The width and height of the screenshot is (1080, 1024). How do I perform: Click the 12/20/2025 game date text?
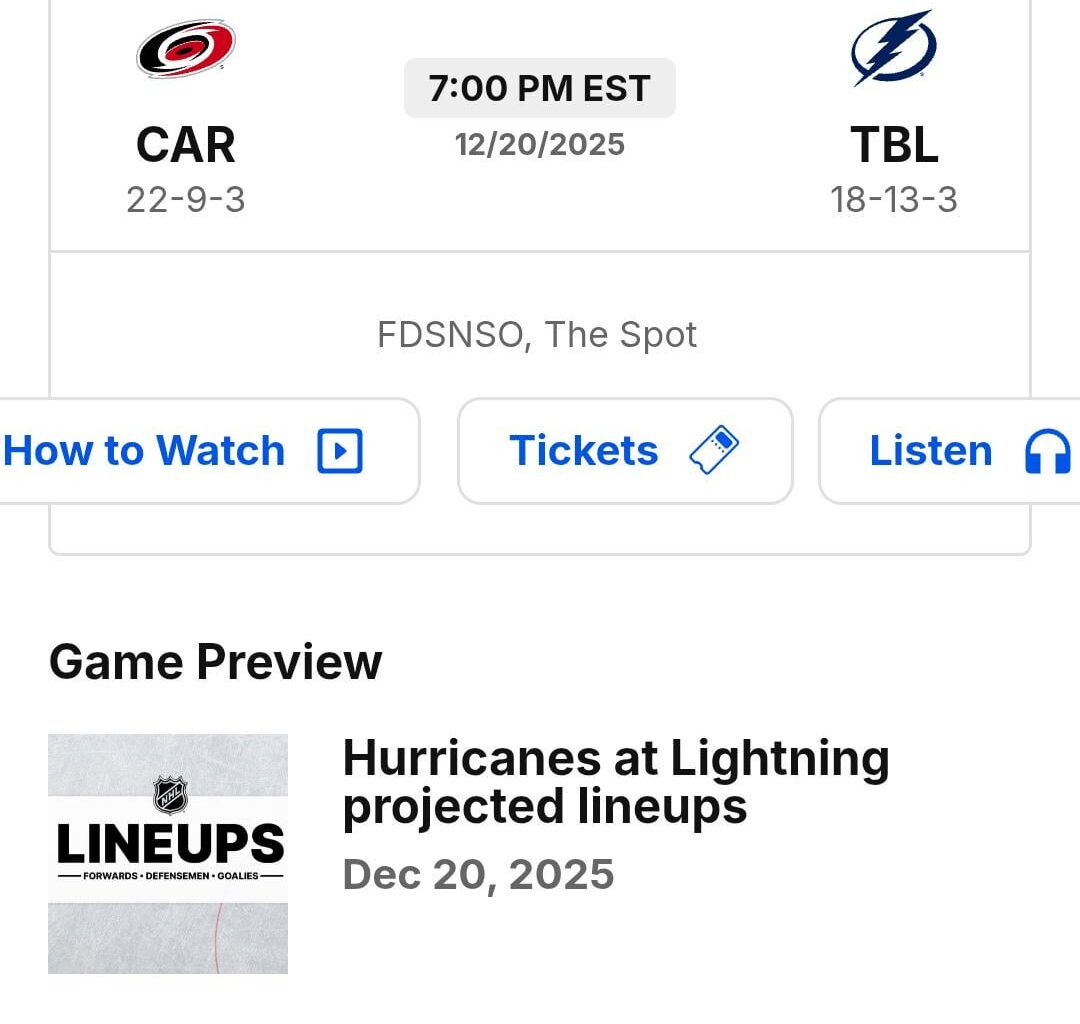point(539,144)
